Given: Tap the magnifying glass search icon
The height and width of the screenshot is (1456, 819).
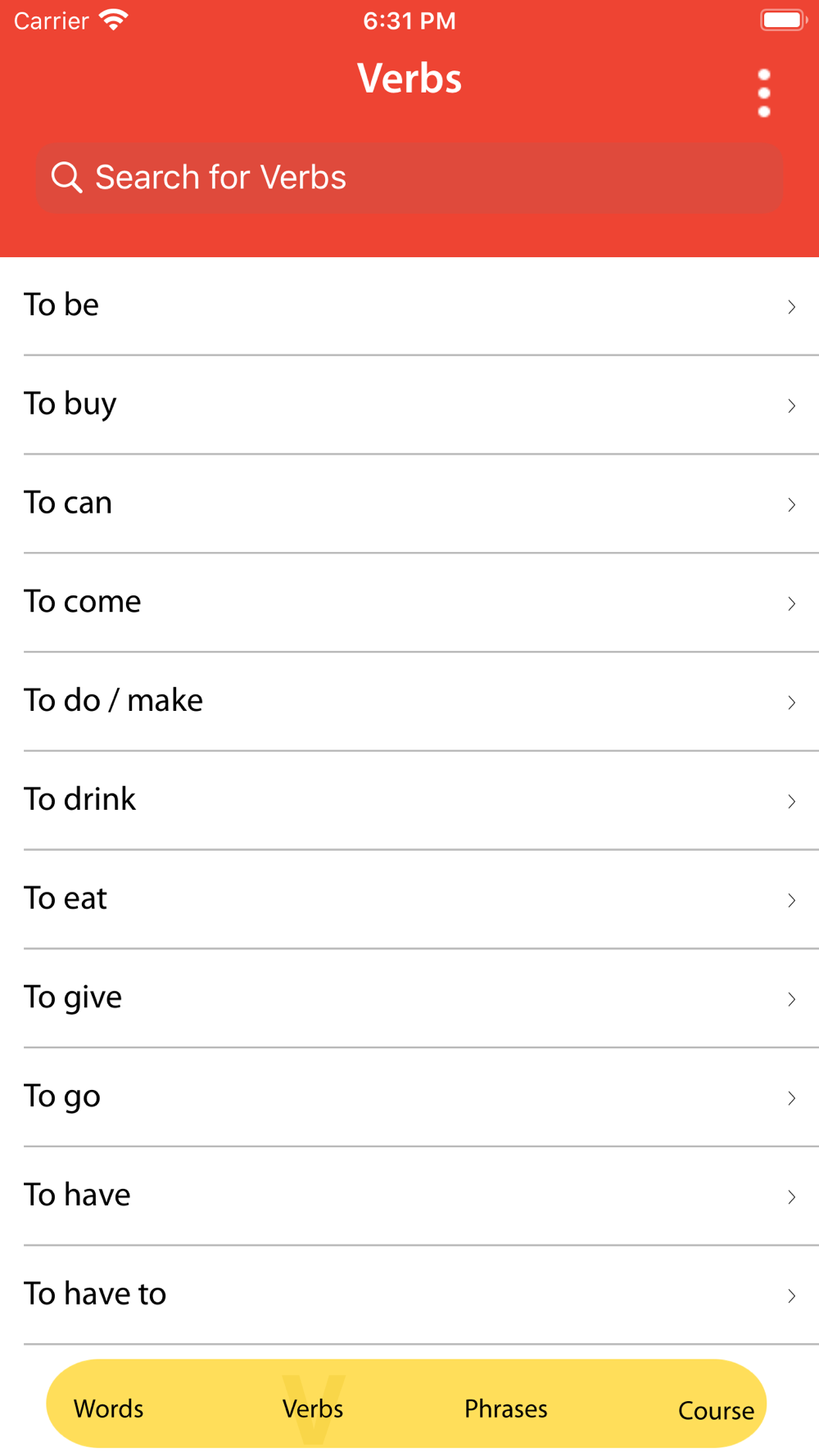Looking at the screenshot, I should tap(66, 177).
